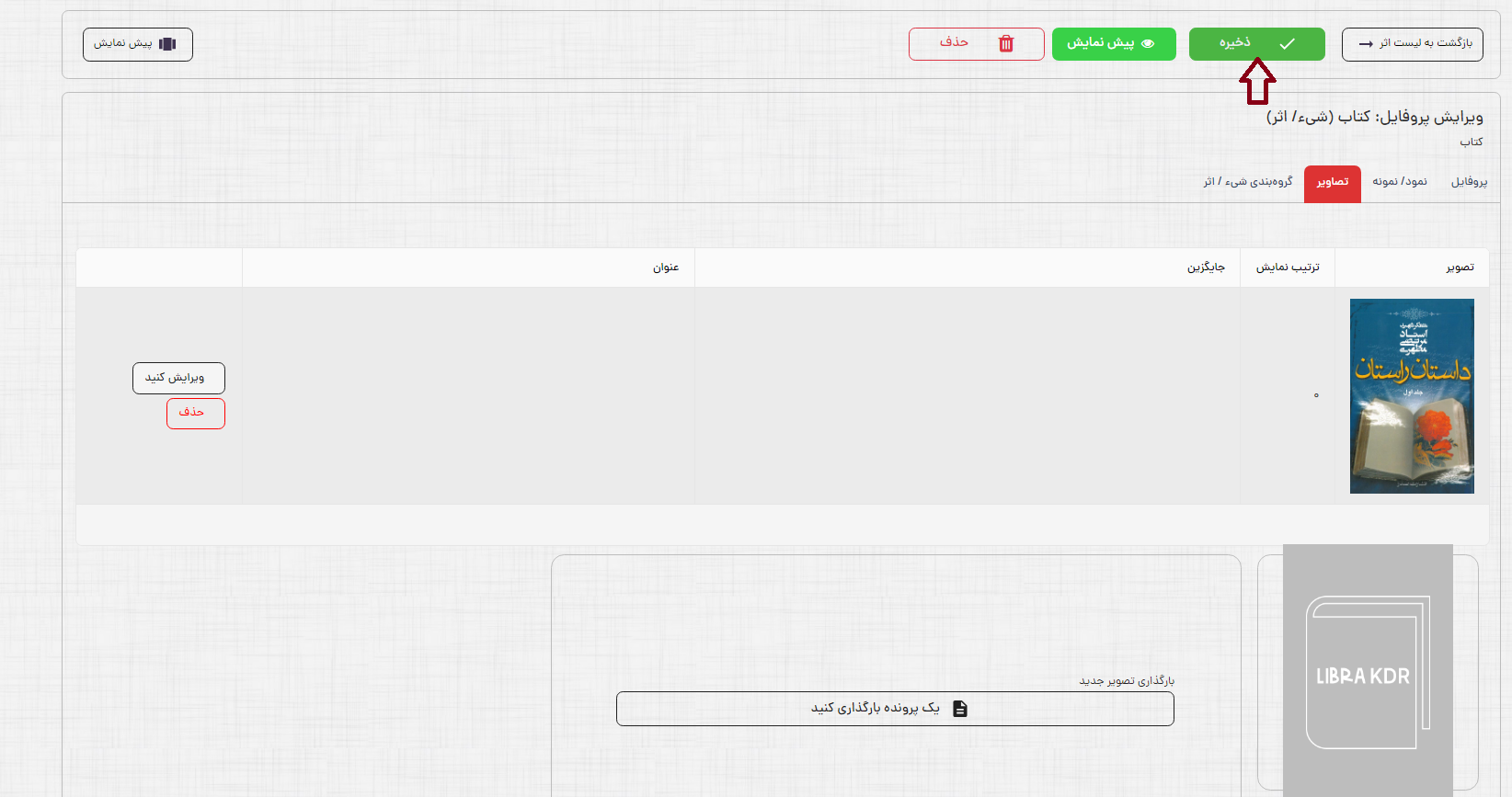Go to the گروه‌بندی شیء / اثر tab
This screenshot has height=797, width=1512.
pyautogui.click(x=1247, y=182)
